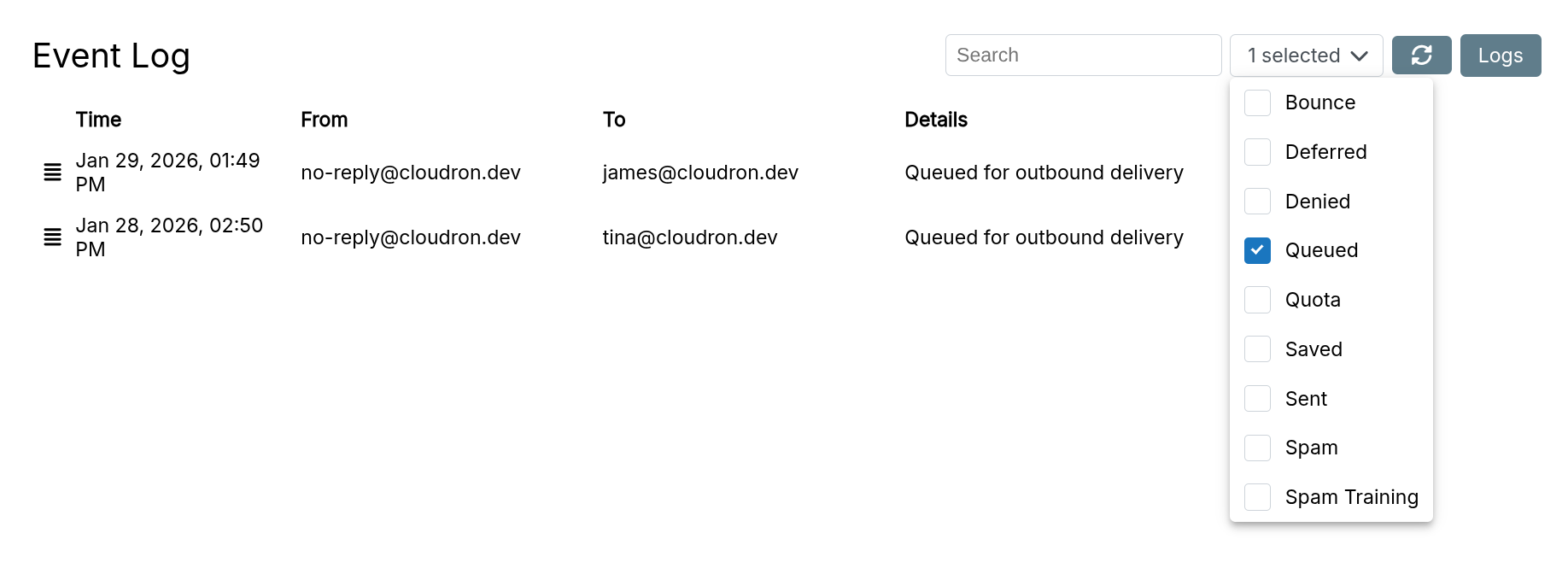Image resolution: width=1568 pixels, height=568 pixels.
Task: Open details icon for Jan 28 event
Action: (x=53, y=237)
